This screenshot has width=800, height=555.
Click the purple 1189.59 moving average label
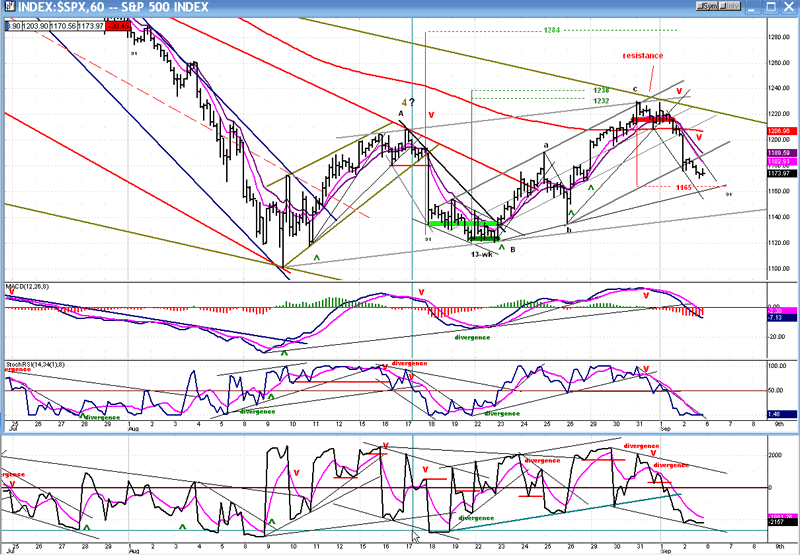pos(780,153)
